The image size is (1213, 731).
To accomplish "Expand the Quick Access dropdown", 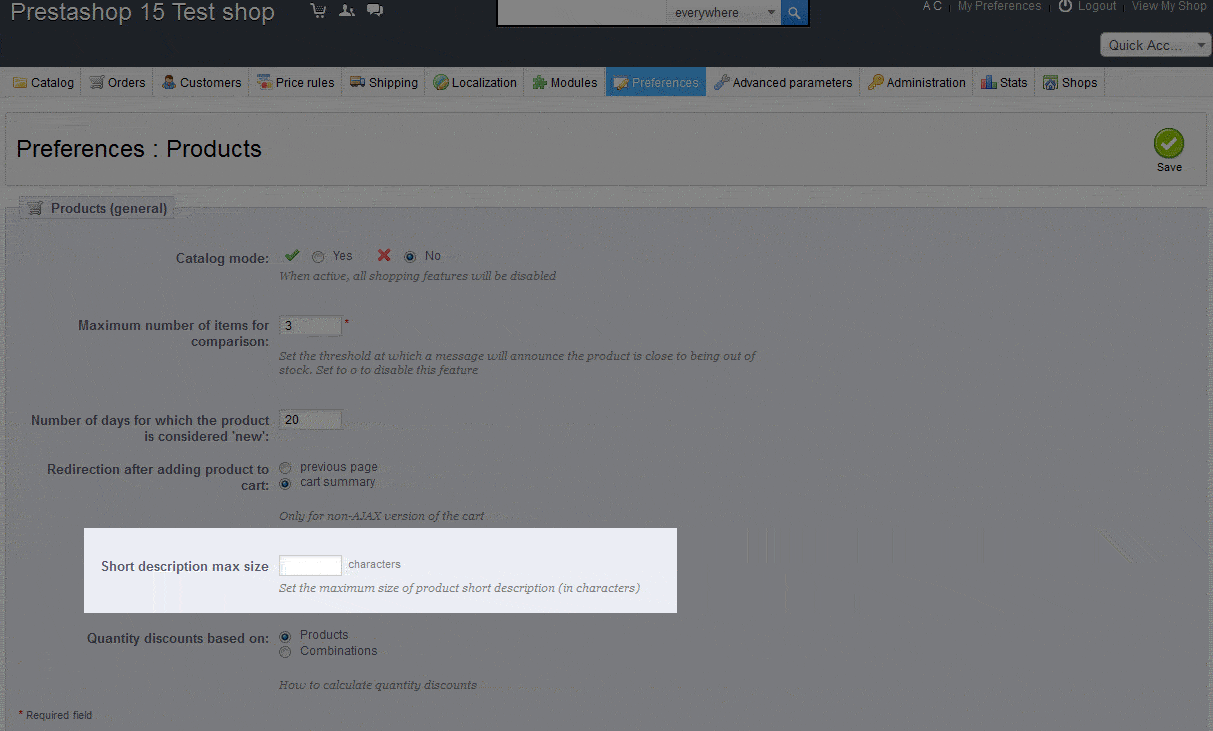I will (x=1155, y=45).
